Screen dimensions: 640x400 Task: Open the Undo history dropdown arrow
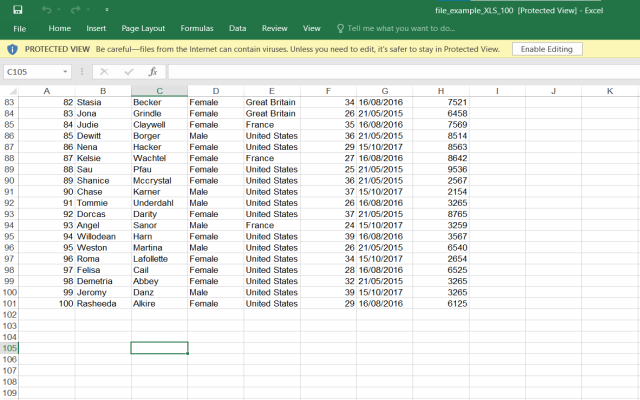tap(60, 9)
